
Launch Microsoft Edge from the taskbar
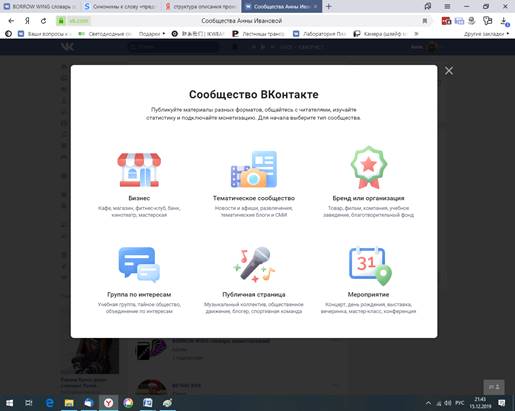49,403
